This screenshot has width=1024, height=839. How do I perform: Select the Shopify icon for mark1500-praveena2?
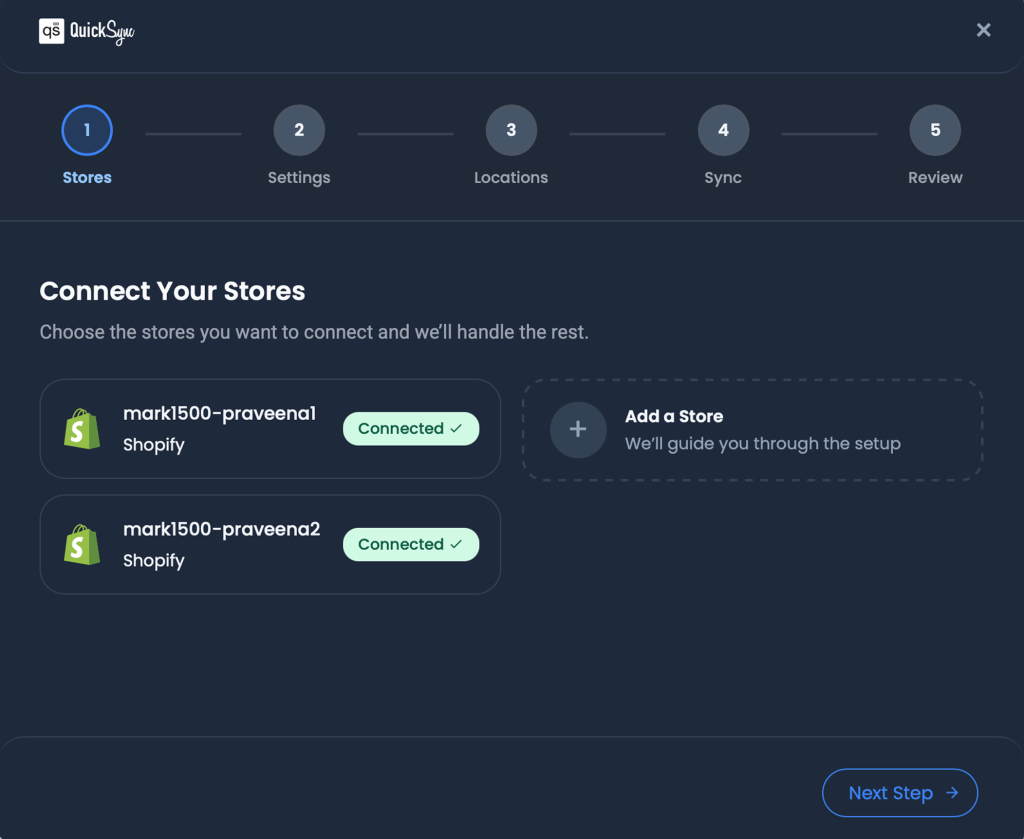[81, 544]
